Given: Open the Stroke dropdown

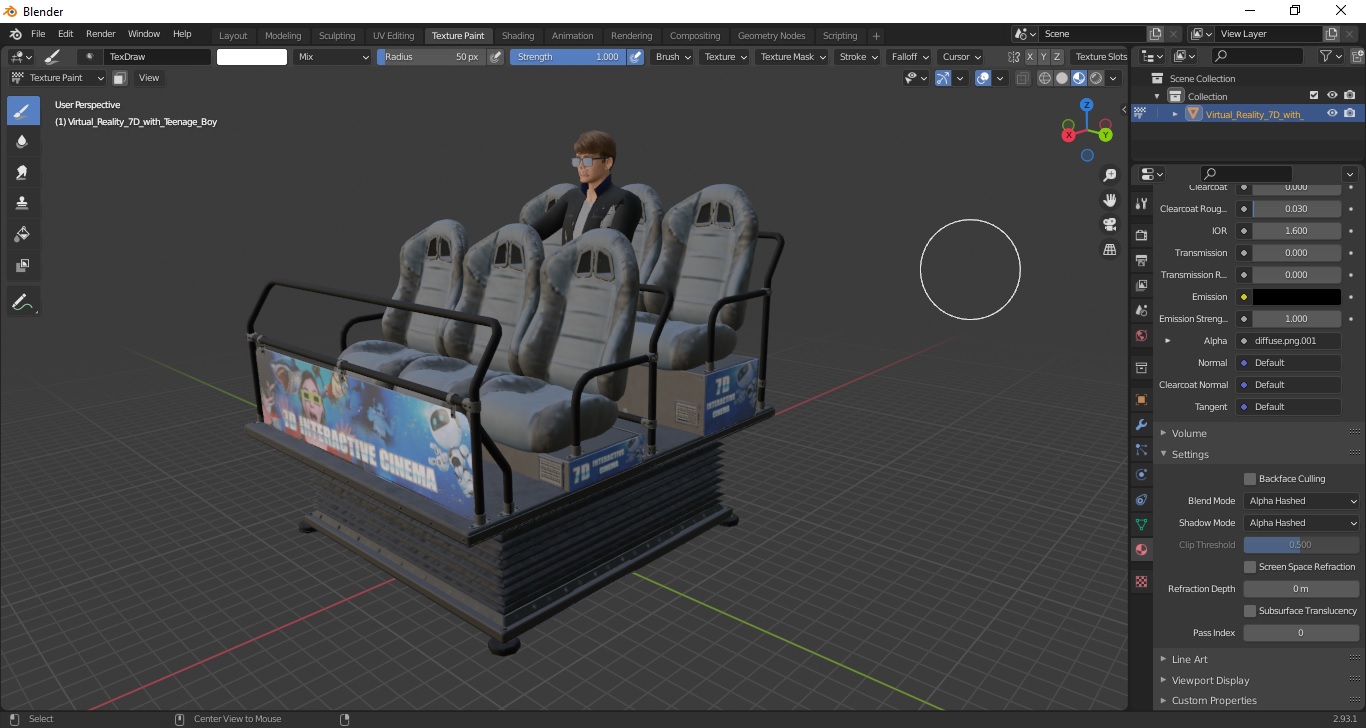Looking at the screenshot, I should tap(858, 57).
